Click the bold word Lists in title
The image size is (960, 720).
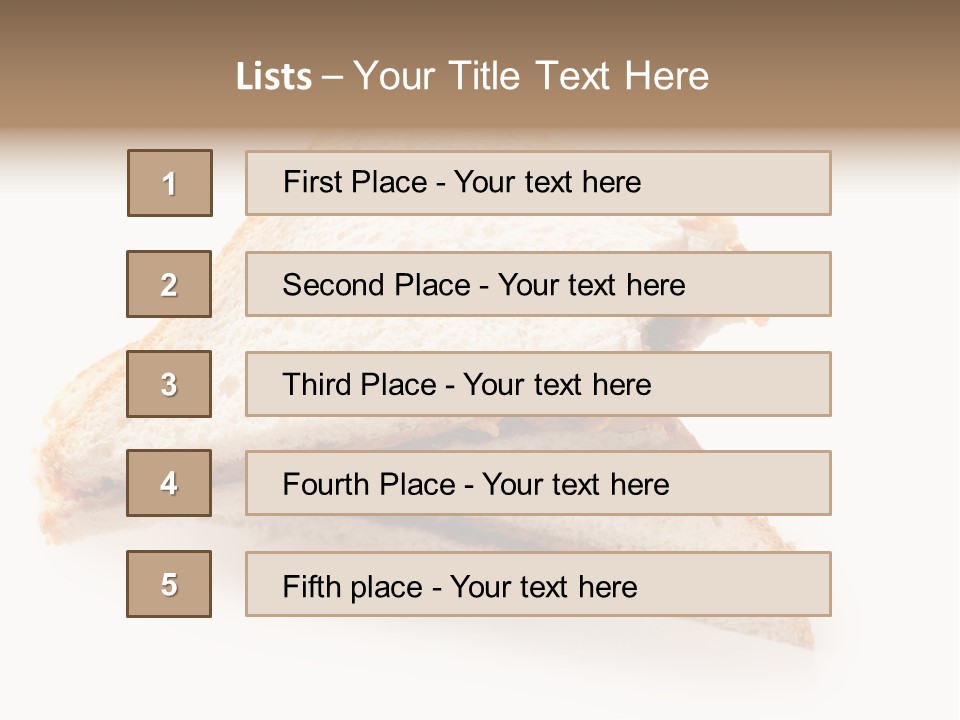tap(274, 77)
